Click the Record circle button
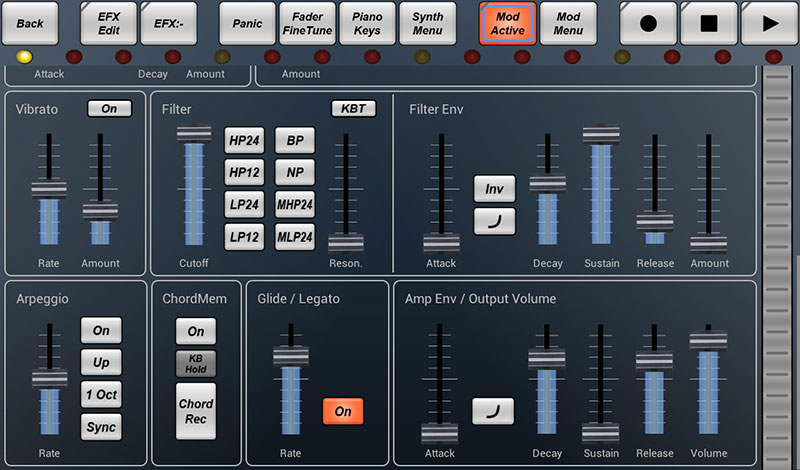The width and height of the screenshot is (800, 470). pos(648,23)
